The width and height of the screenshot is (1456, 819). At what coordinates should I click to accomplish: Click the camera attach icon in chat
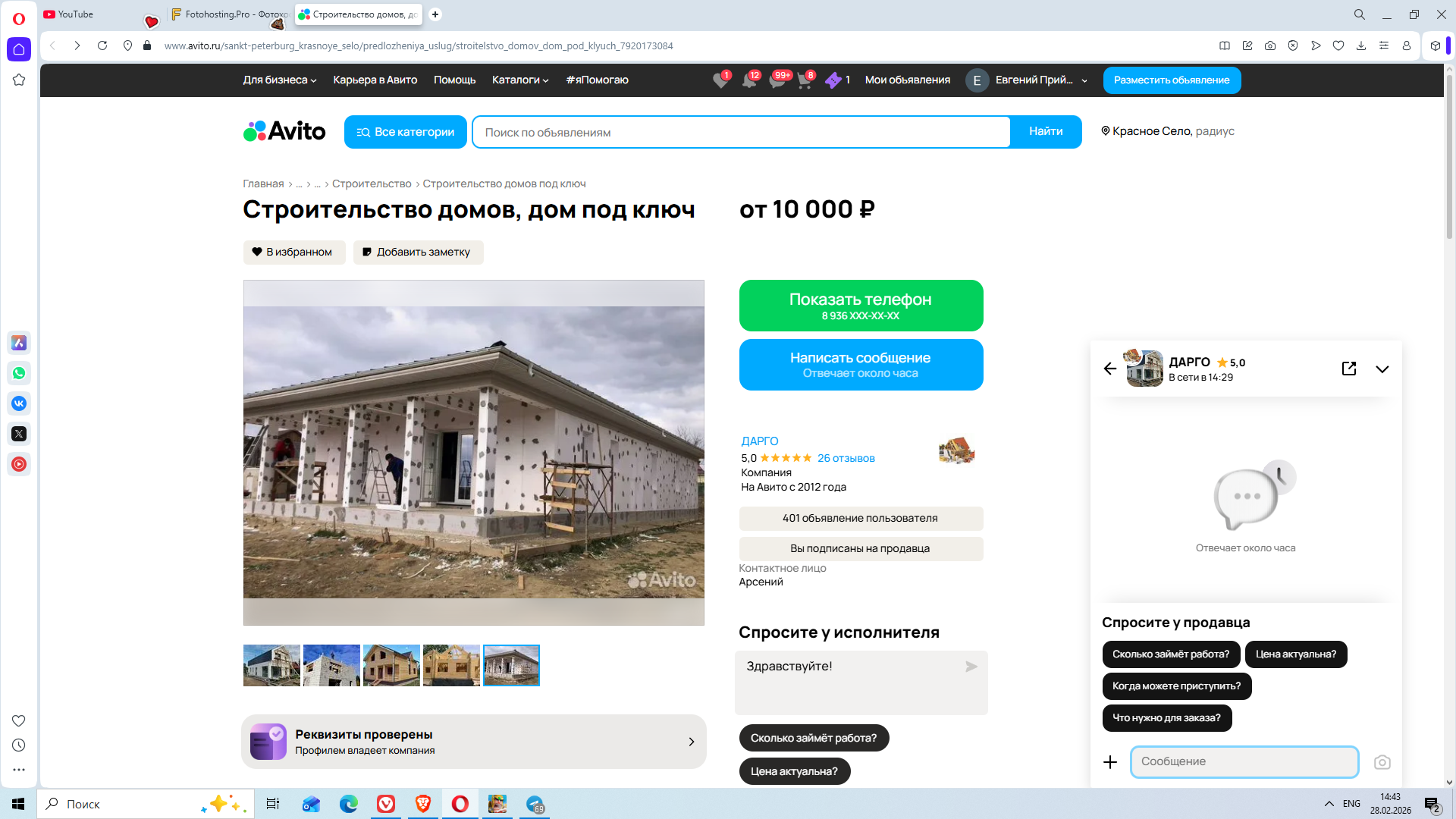click(x=1382, y=762)
